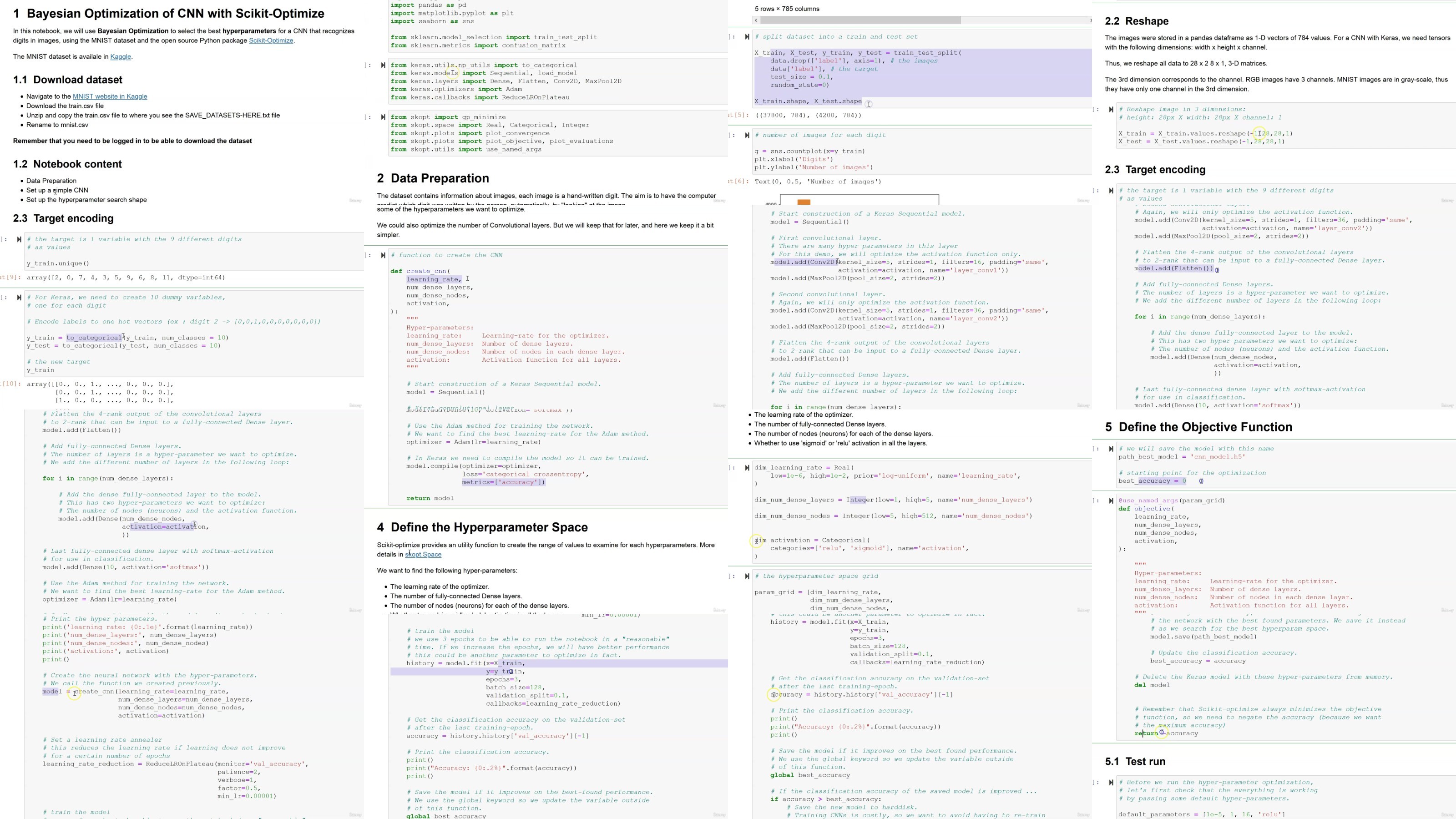Click the 'y_train = to_categorical' code line
The width and height of the screenshot is (1456, 819).
[x=127, y=338]
